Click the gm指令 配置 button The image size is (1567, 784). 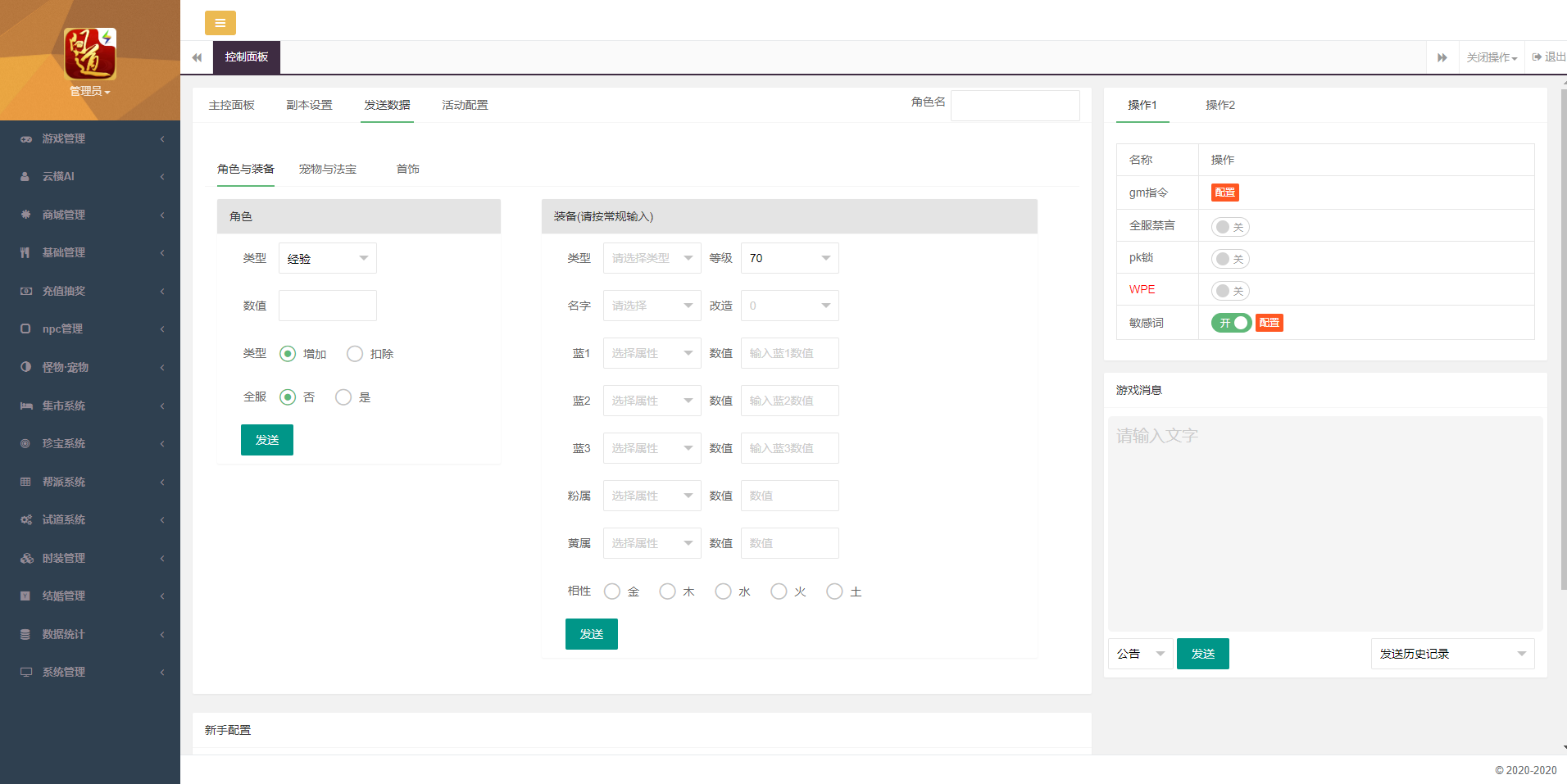point(1224,192)
